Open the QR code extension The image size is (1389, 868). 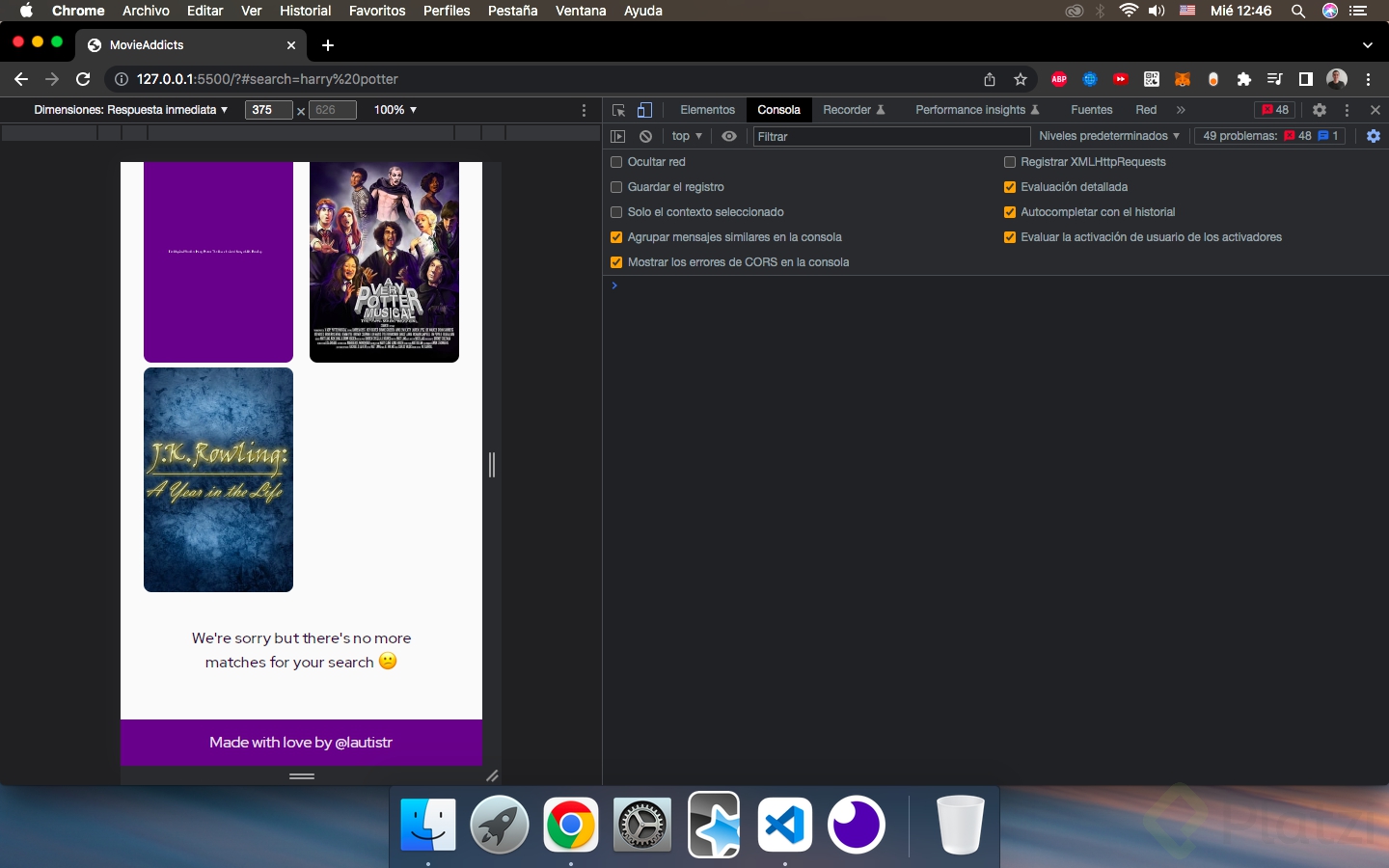pos(1152,79)
